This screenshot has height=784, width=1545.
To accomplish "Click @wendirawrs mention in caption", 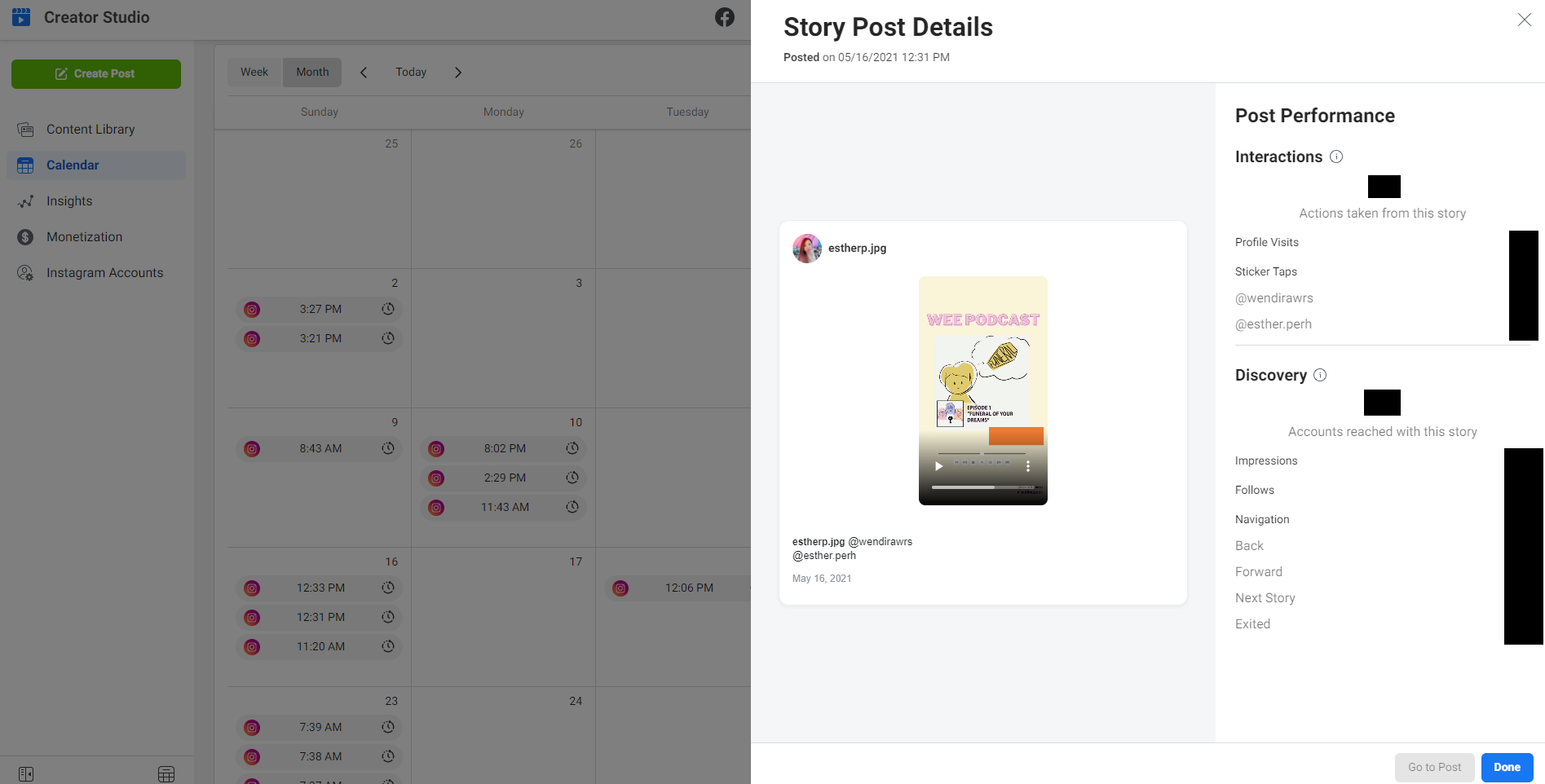I will [x=881, y=541].
